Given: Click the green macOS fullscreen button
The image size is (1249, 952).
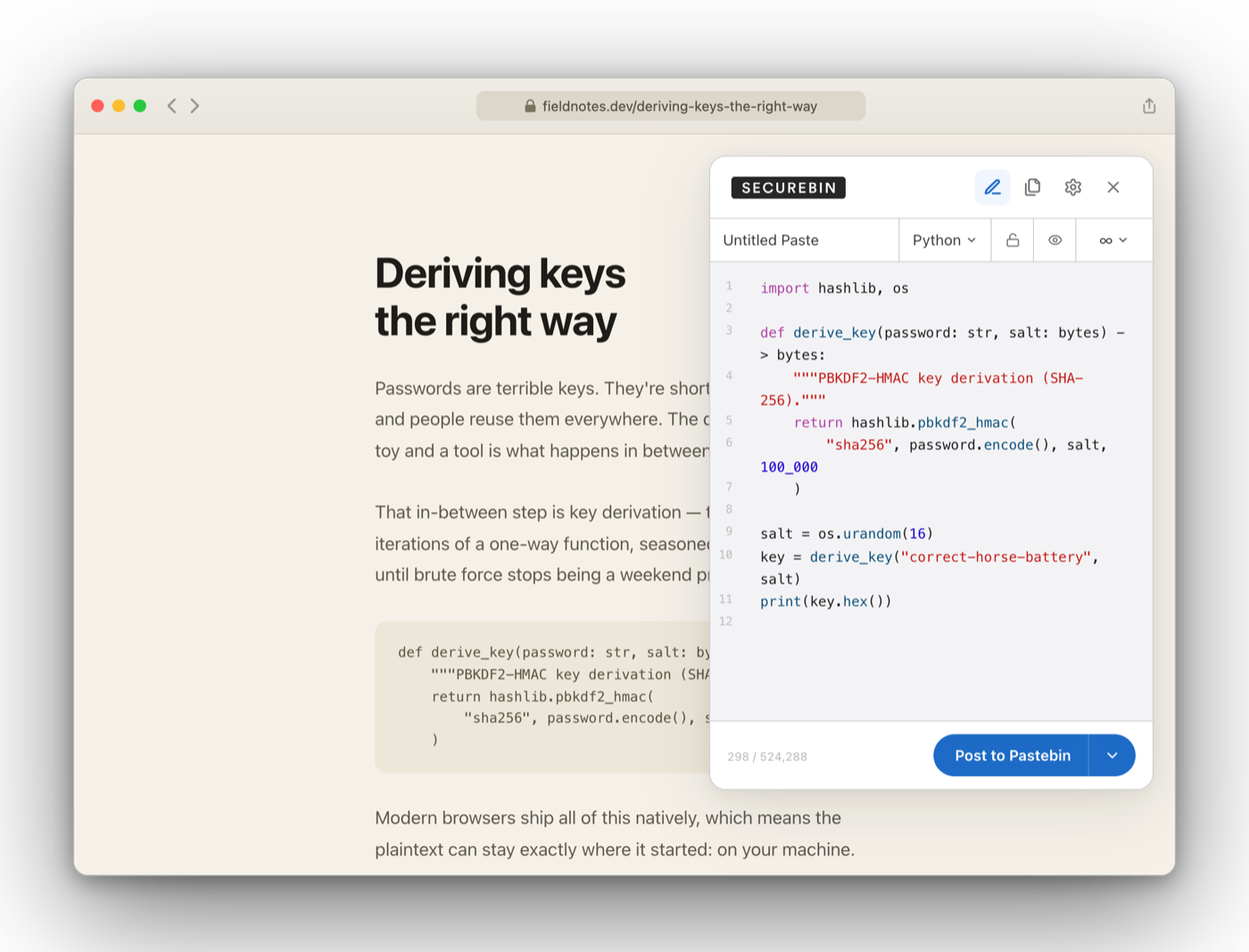Looking at the screenshot, I should click(140, 106).
